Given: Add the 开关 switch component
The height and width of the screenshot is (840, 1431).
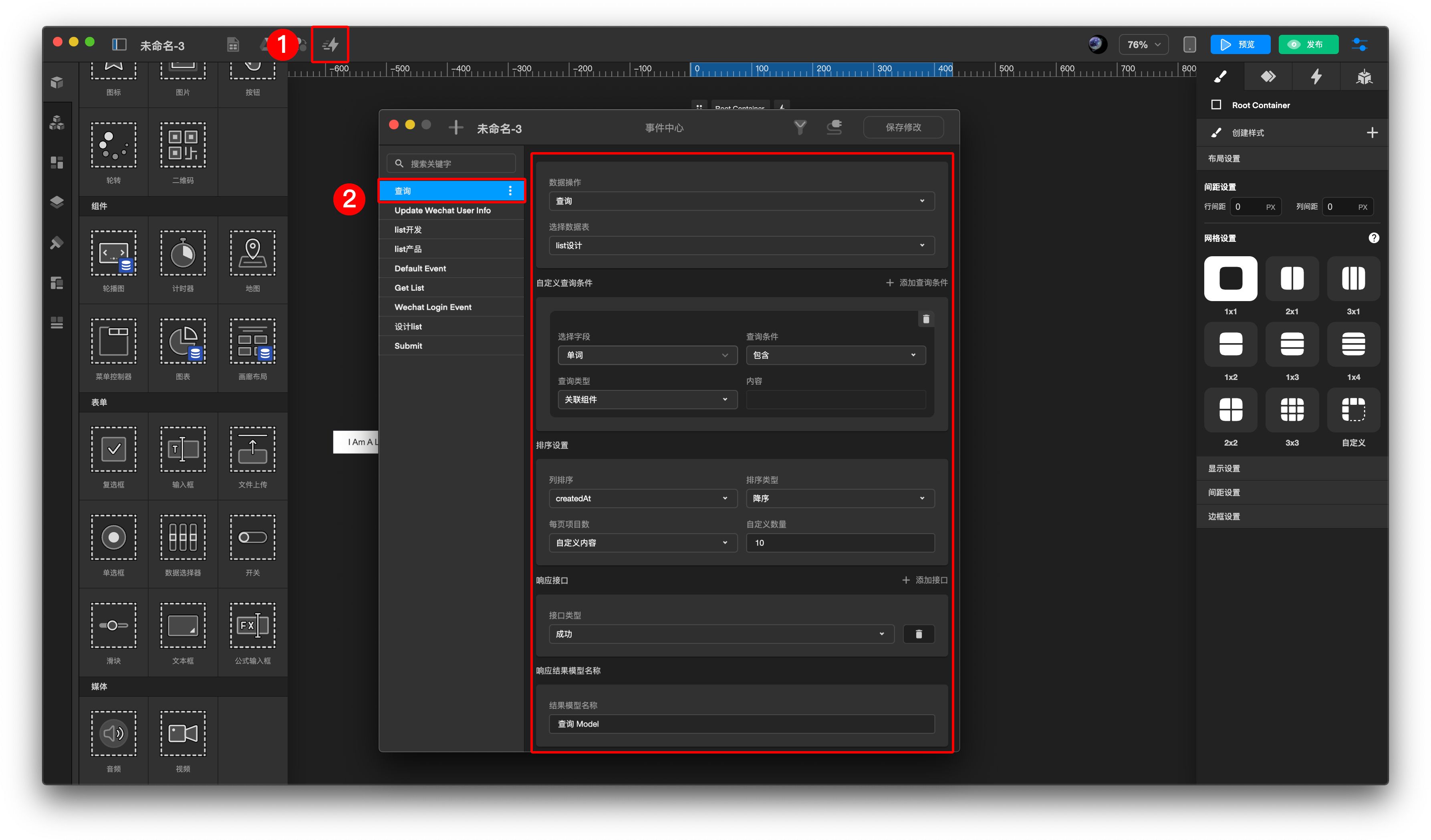Looking at the screenshot, I should [253, 537].
